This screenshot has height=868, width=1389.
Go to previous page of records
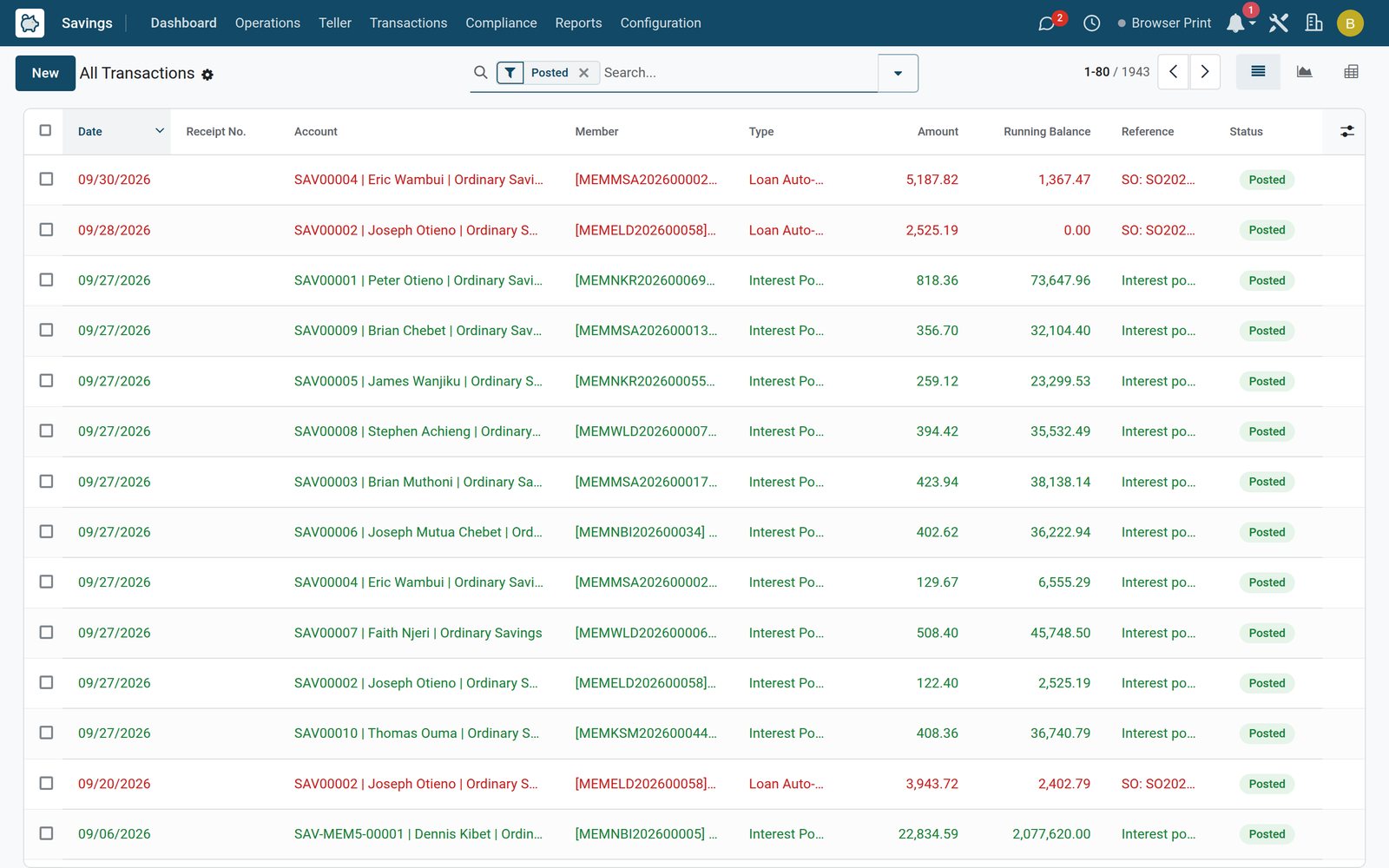[x=1174, y=72]
